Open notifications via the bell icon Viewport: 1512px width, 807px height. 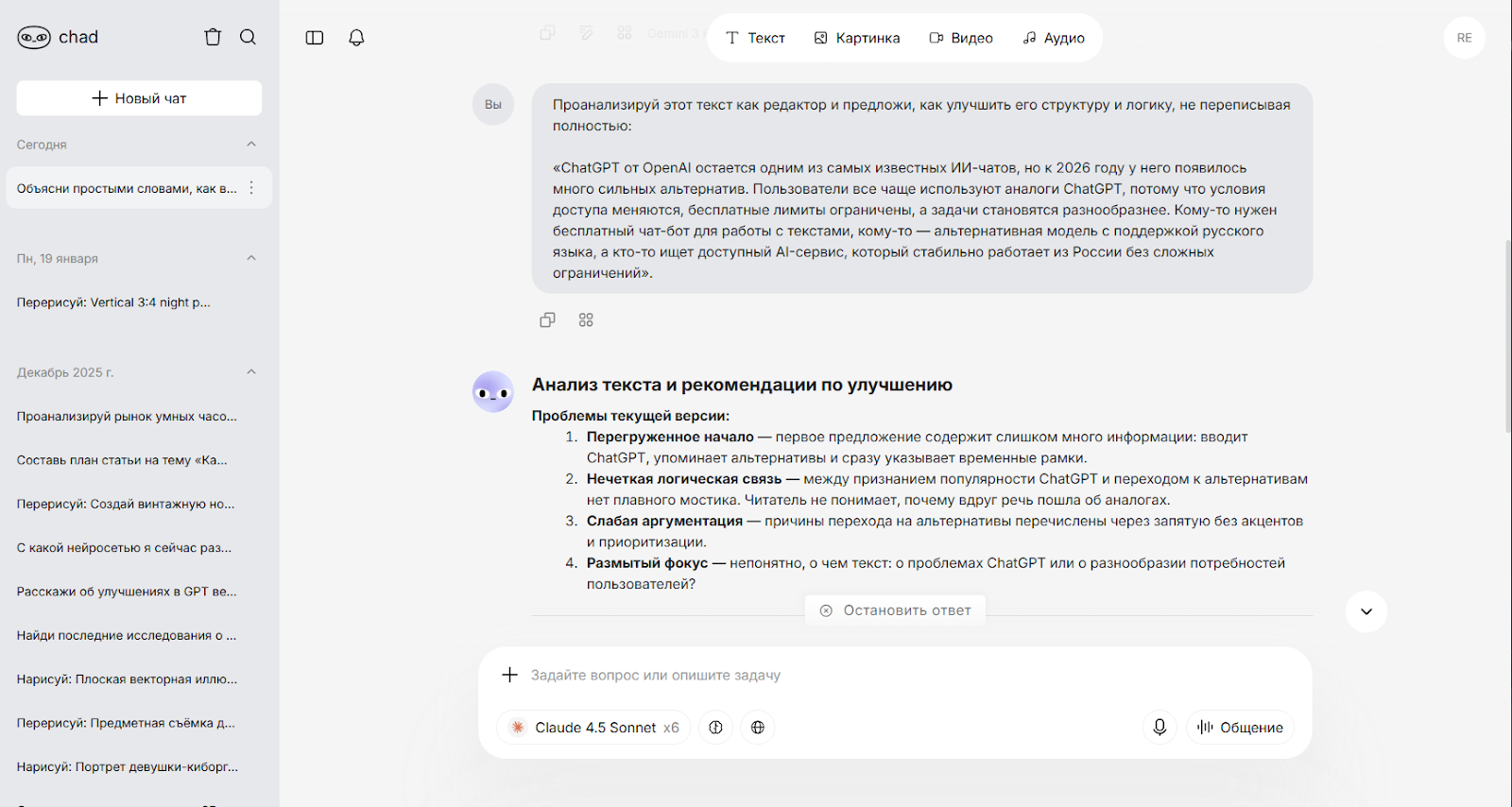point(356,38)
